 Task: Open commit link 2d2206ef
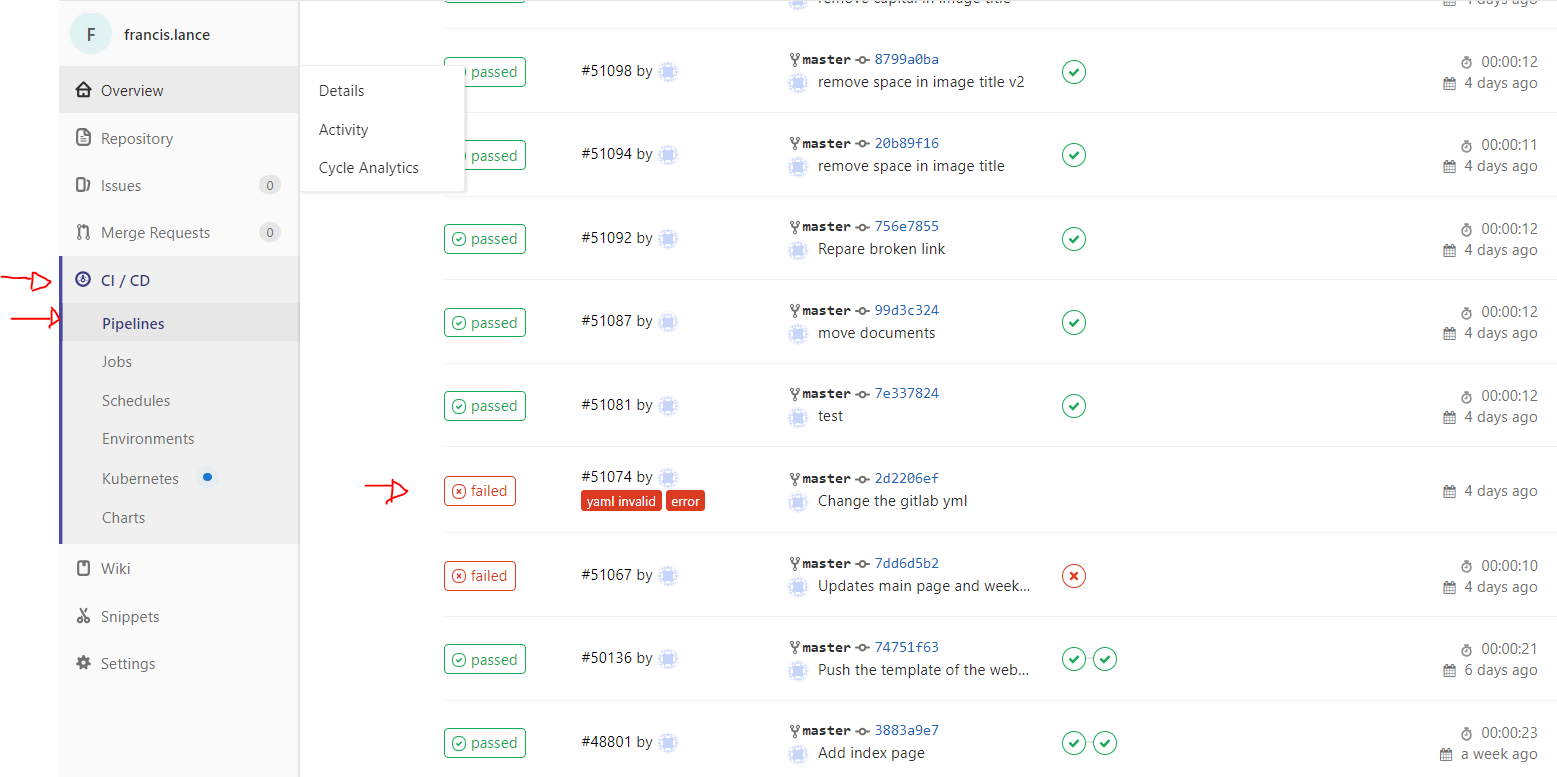coord(906,478)
